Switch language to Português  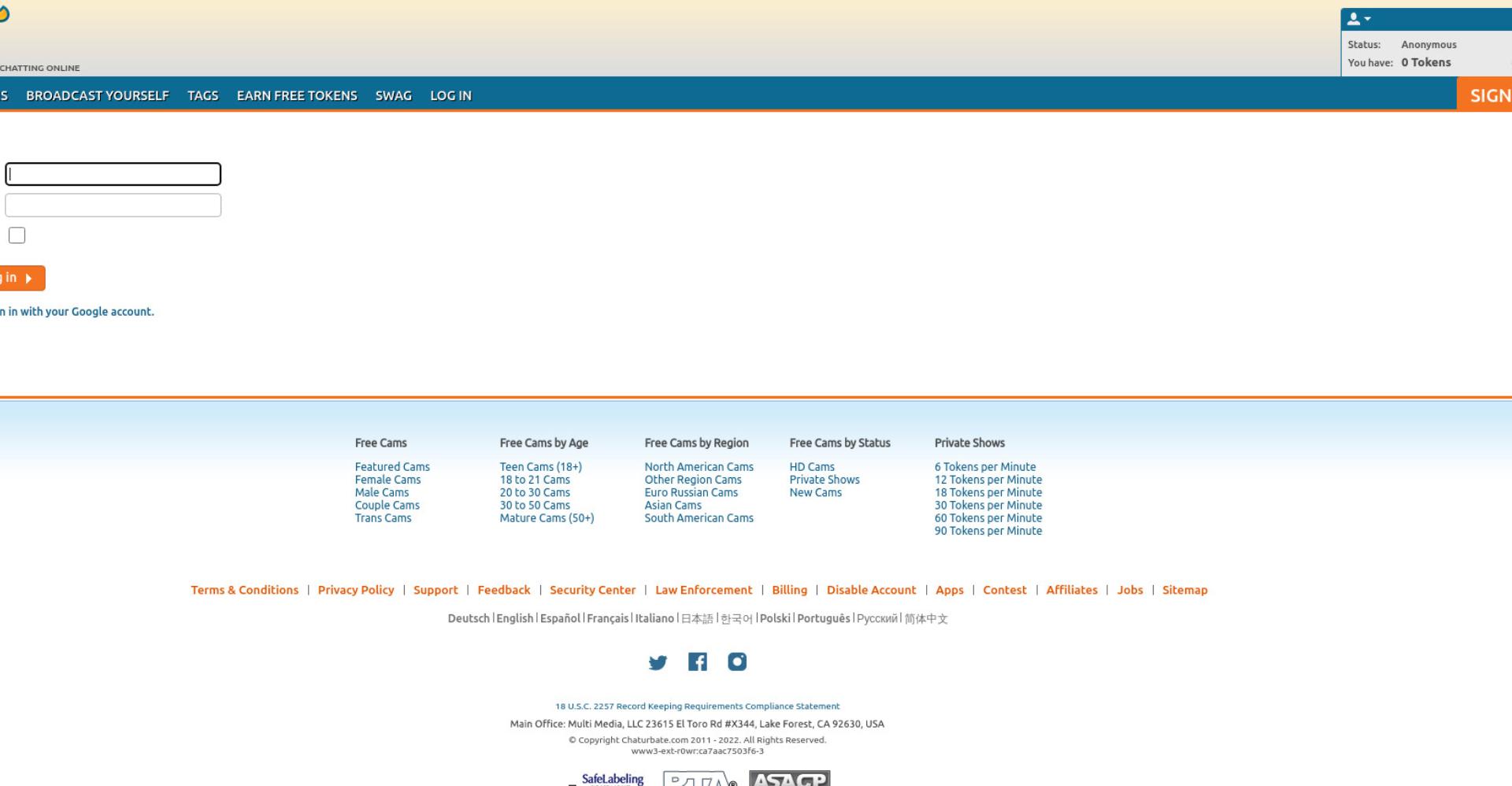(824, 618)
